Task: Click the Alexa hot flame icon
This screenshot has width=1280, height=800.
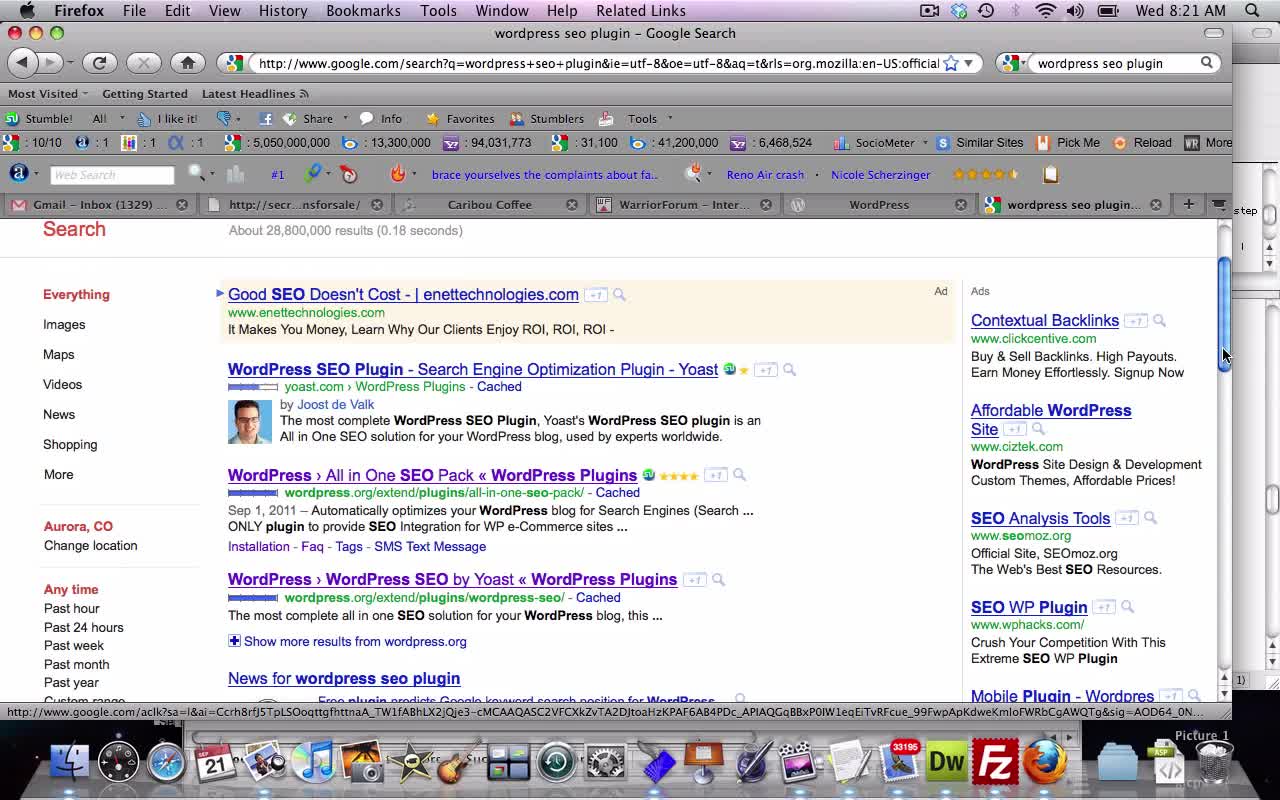Action: tap(397, 174)
